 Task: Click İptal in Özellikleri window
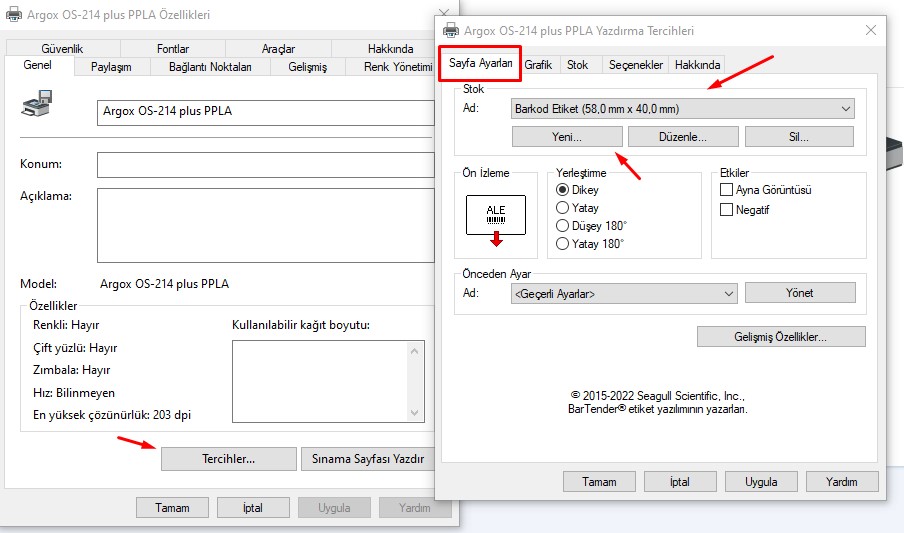(x=253, y=508)
